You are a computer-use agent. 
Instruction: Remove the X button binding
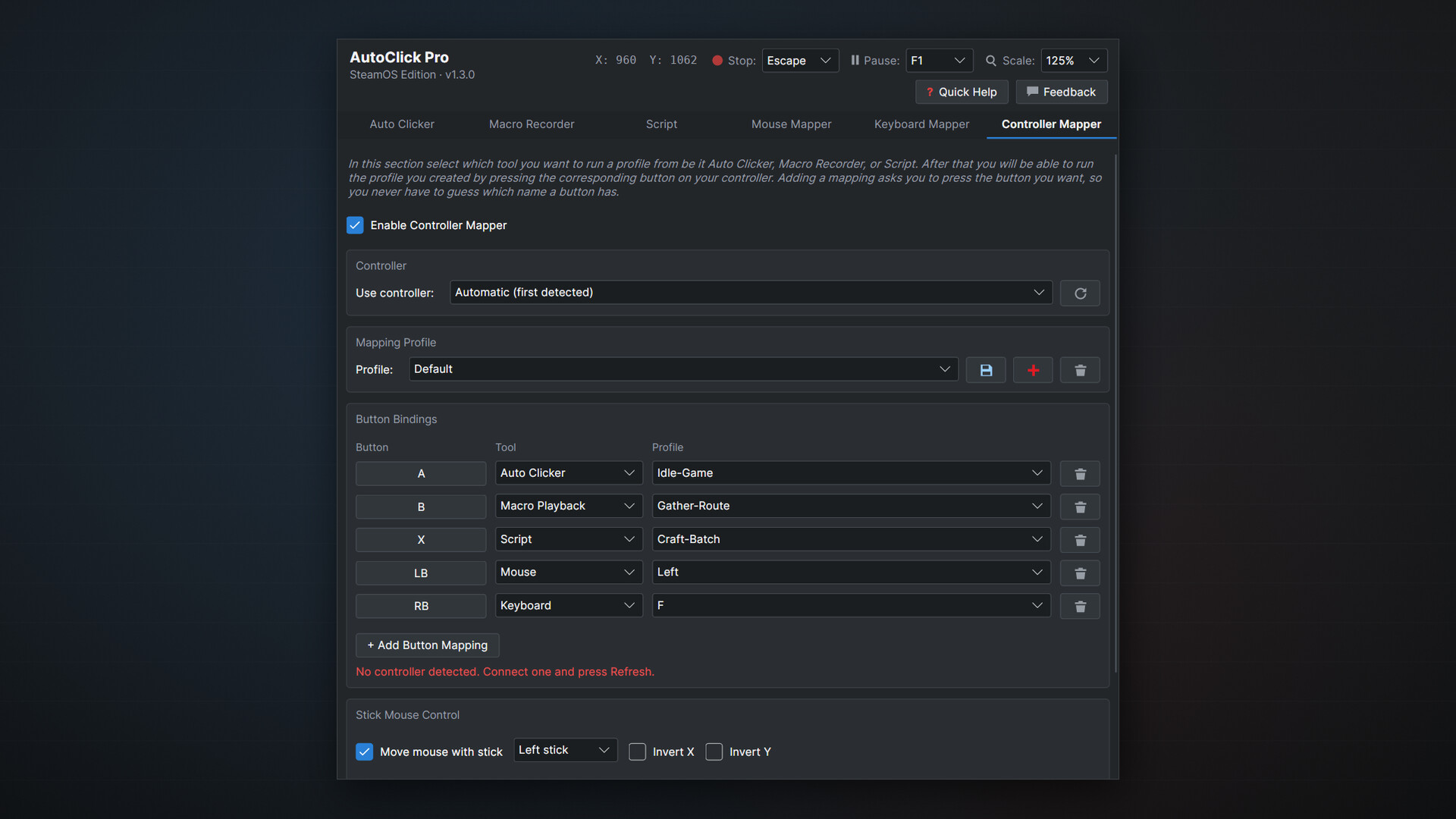click(x=1080, y=540)
